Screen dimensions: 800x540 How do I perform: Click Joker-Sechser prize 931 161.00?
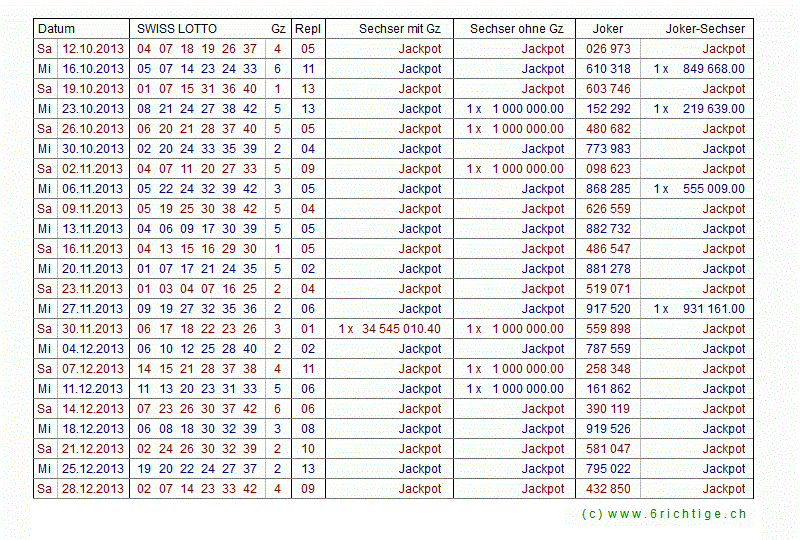tap(713, 309)
